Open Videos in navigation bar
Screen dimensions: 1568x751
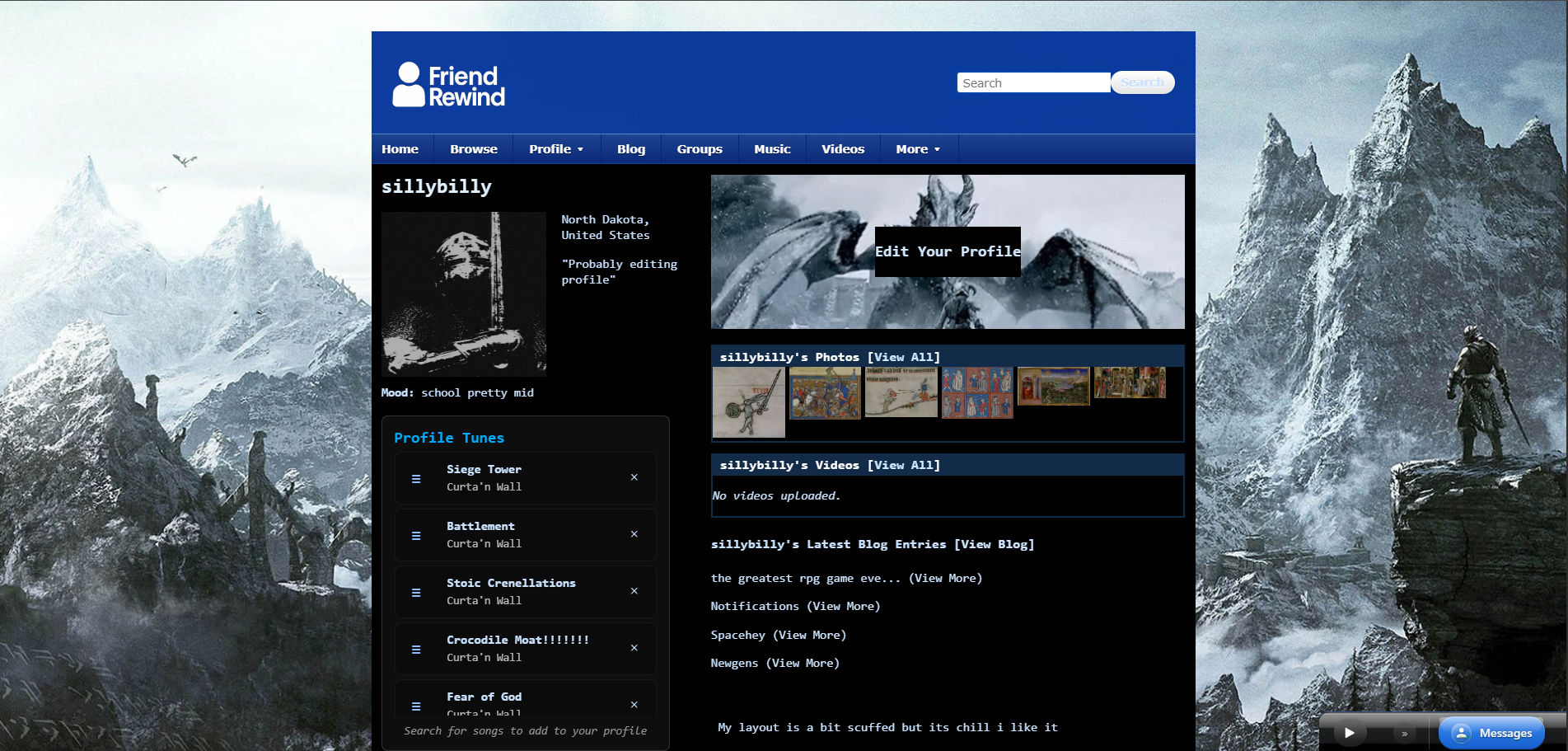click(x=843, y=149)
